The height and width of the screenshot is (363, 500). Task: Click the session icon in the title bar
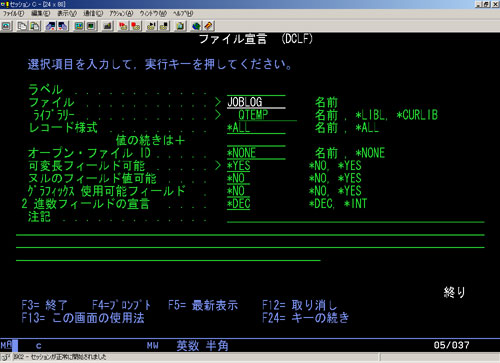5,4
